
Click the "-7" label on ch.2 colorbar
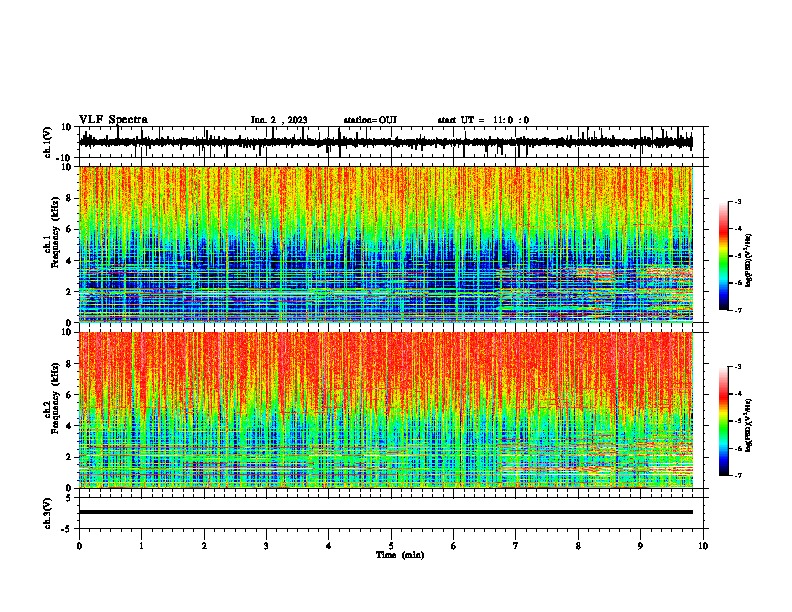point(737,475)
